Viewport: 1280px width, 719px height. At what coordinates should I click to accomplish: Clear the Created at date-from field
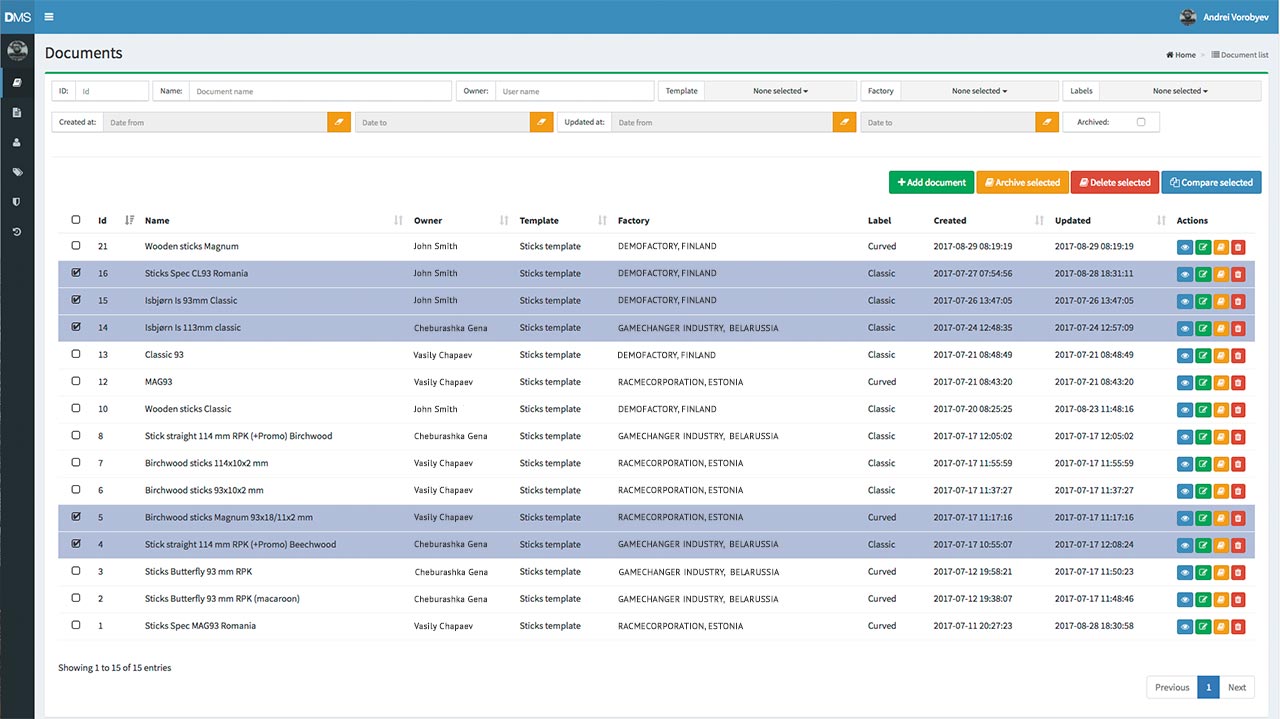click(x=340, y=122)
